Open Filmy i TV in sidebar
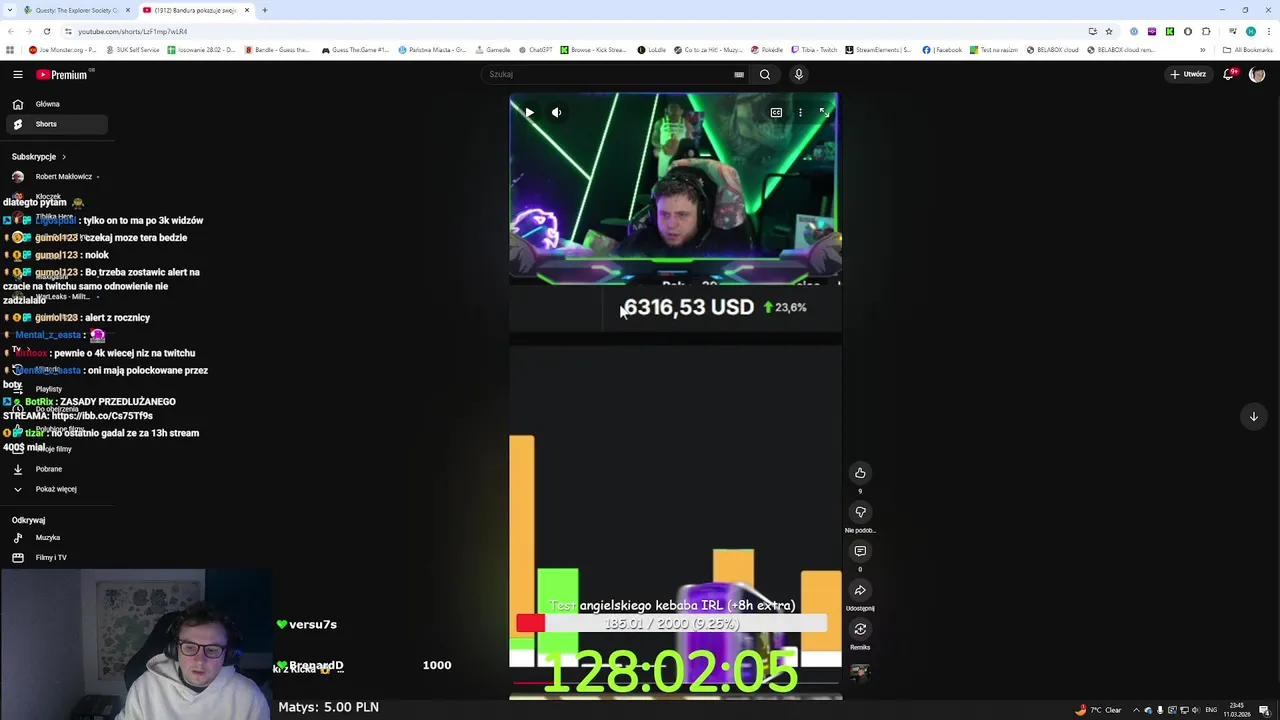 51,558
